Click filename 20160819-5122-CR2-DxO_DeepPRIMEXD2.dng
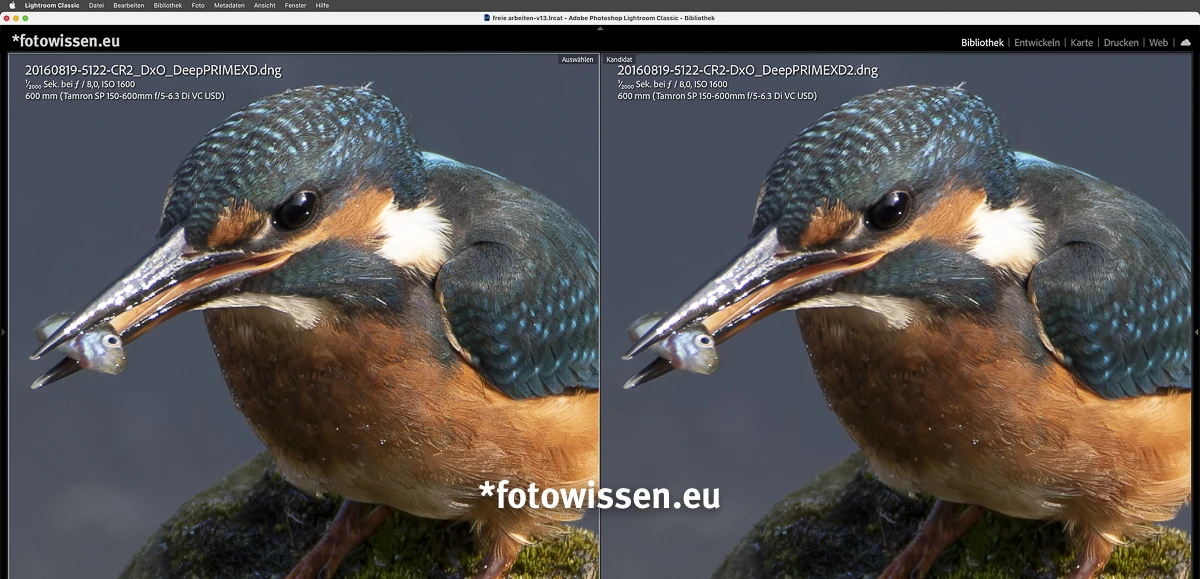The height and width of the screenshot is (579, 1200). point(748,70)
